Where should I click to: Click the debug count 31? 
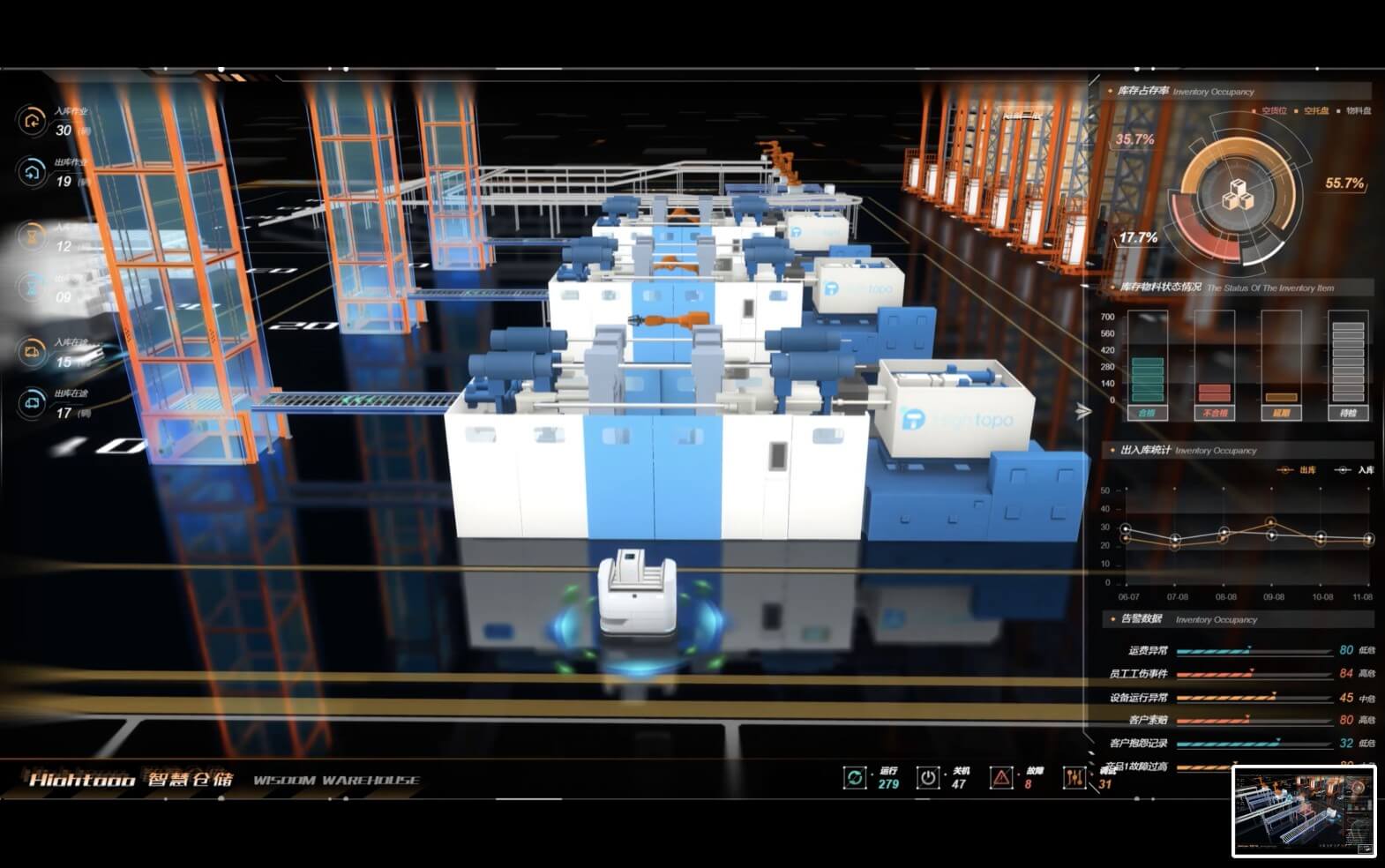pos(1104,784)
